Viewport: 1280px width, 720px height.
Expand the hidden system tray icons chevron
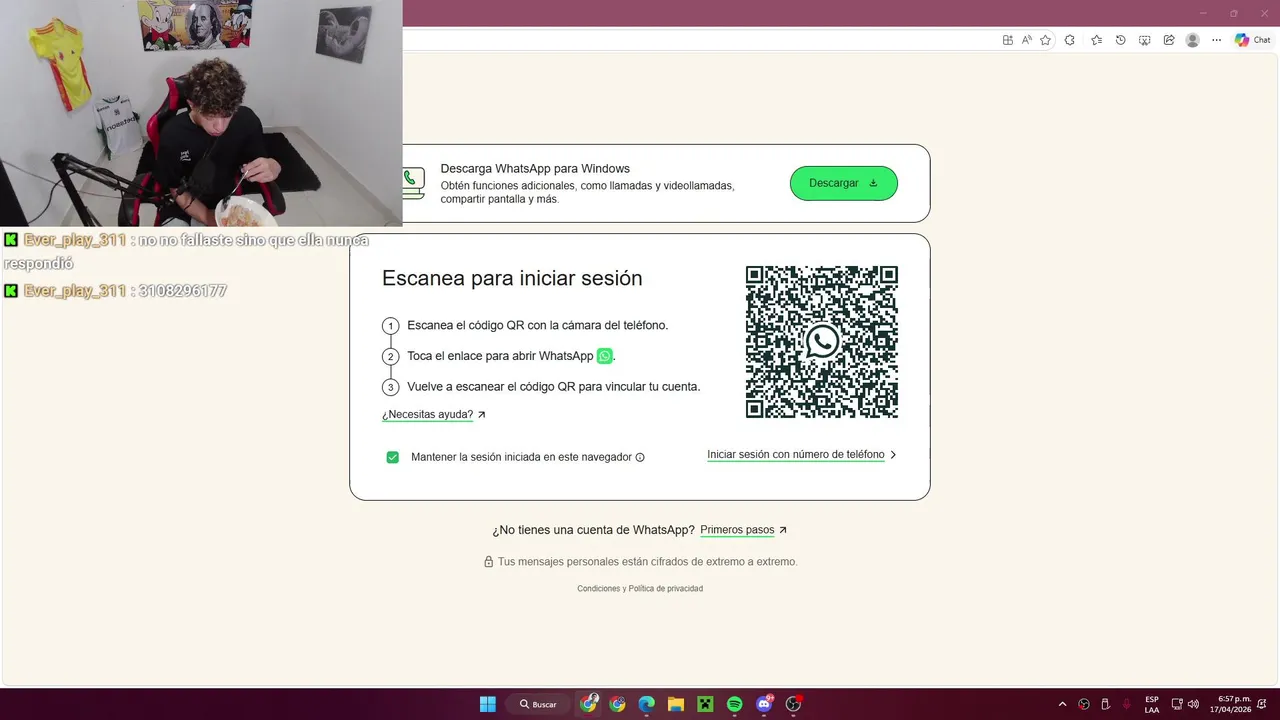click(1062, 704)
